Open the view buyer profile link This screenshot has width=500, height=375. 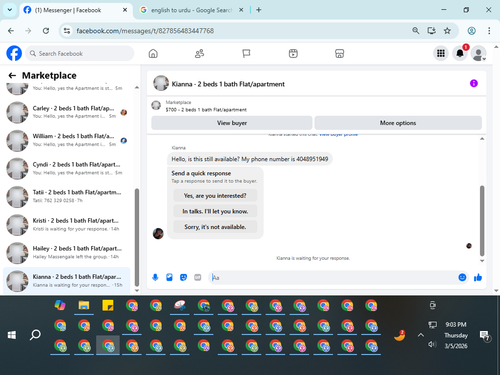[x=338, y=134]
